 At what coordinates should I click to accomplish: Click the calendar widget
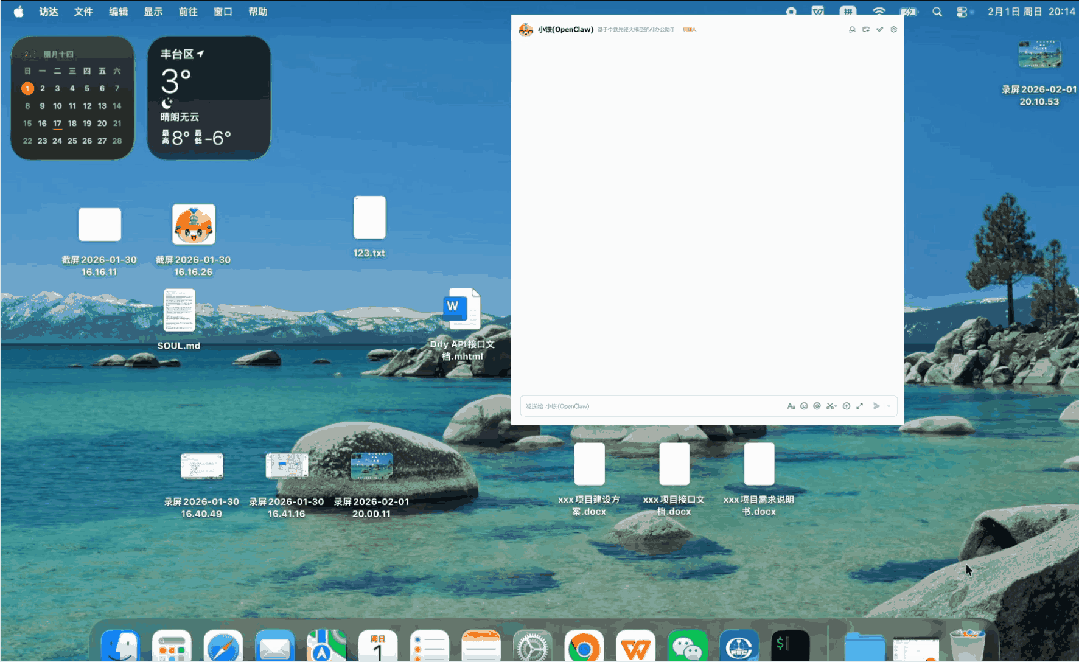[72, 98]
